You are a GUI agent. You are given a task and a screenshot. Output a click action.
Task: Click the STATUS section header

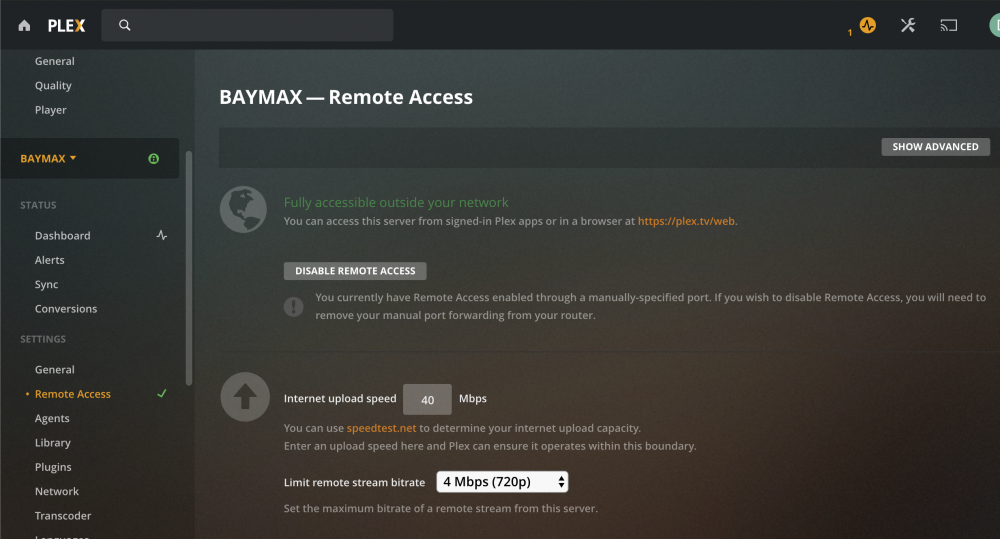point(38,205)
